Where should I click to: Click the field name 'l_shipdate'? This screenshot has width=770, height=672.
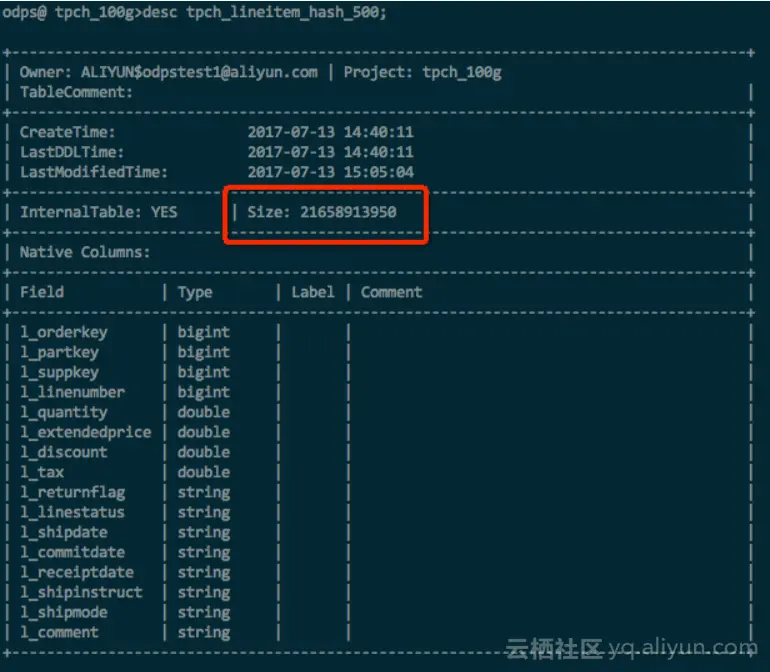pyautogui.click(x=63, y=532)
